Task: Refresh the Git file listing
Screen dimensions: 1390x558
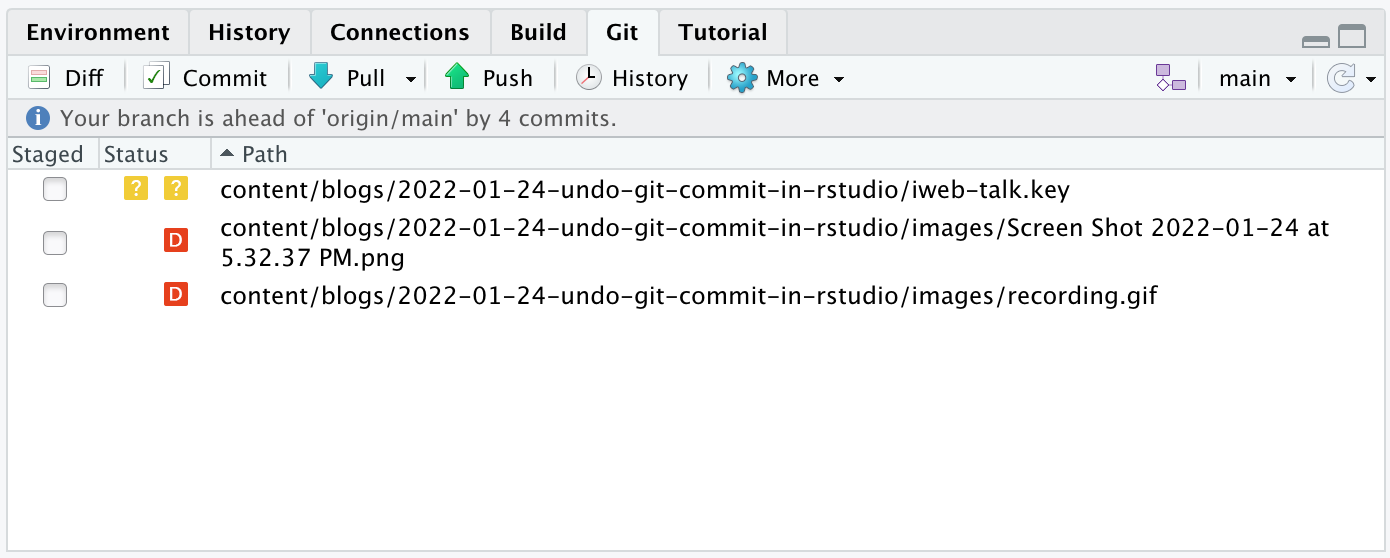Action: [1340, 78]
